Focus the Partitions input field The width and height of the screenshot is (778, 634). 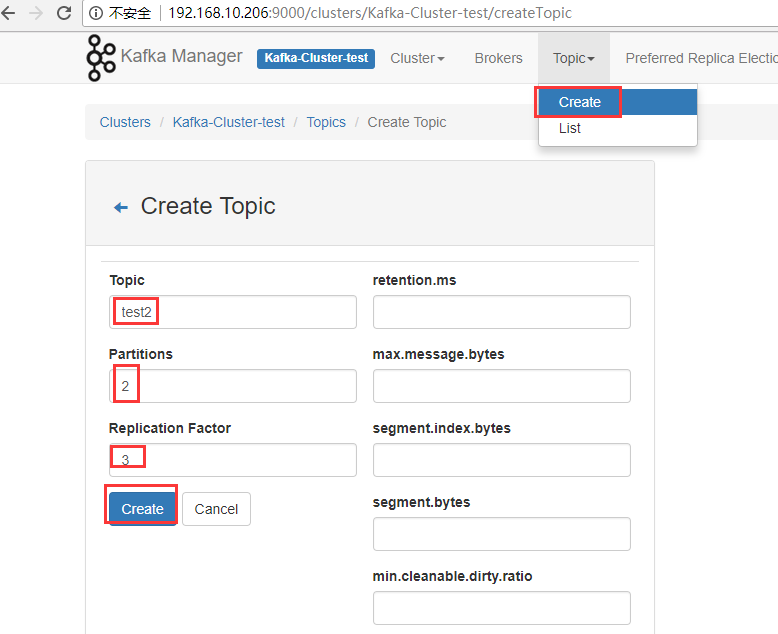pyautogui.click(x=233, y=386)
